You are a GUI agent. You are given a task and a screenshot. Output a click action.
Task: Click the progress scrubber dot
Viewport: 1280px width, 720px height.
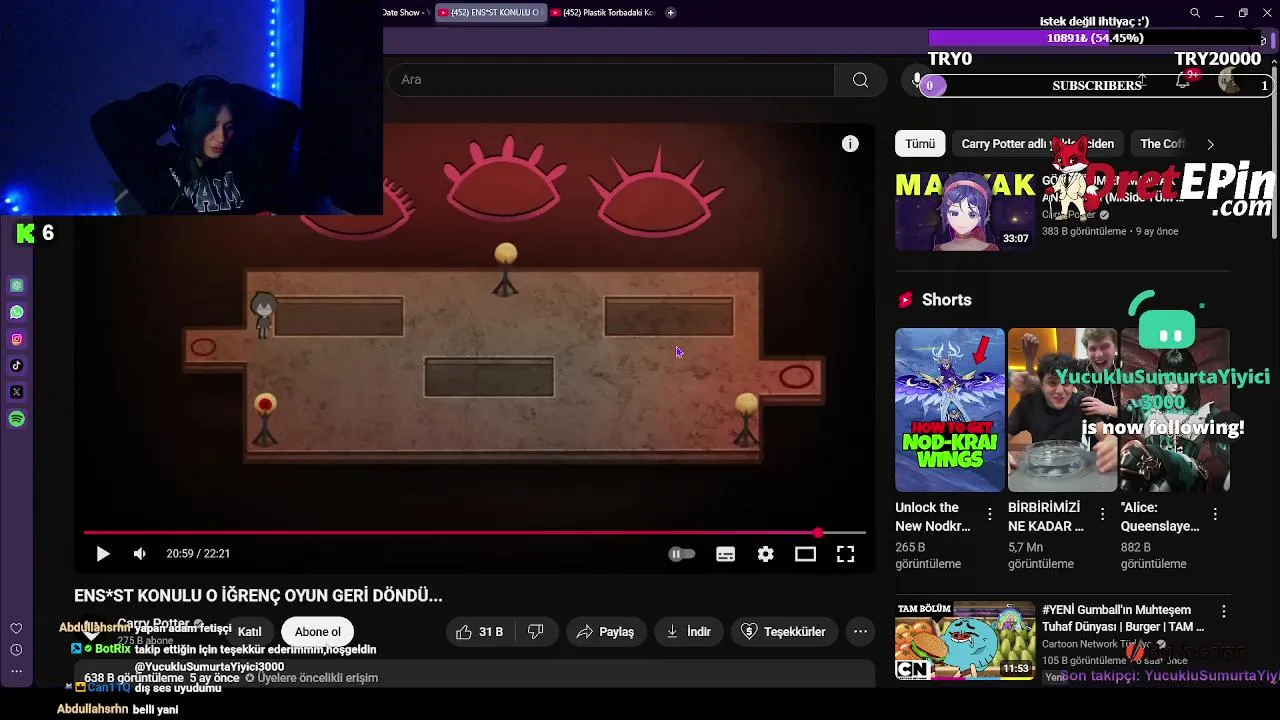818,533
